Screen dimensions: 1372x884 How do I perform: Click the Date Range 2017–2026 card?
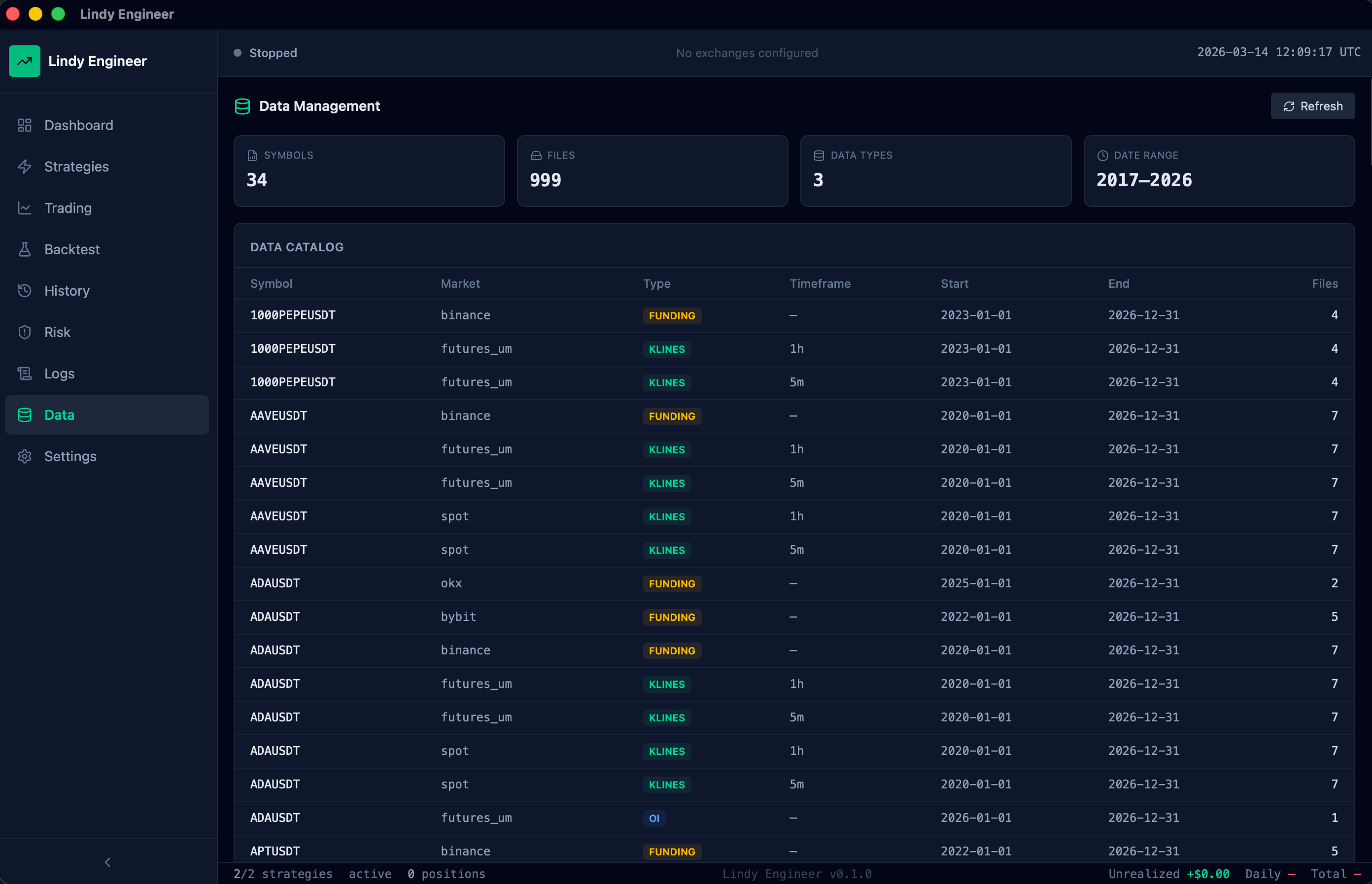coord(1219,170)
